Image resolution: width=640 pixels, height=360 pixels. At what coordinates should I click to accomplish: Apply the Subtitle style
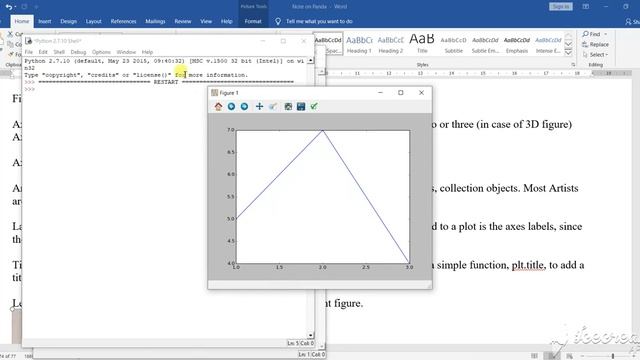pyautogui.click(x=453, y=44)
